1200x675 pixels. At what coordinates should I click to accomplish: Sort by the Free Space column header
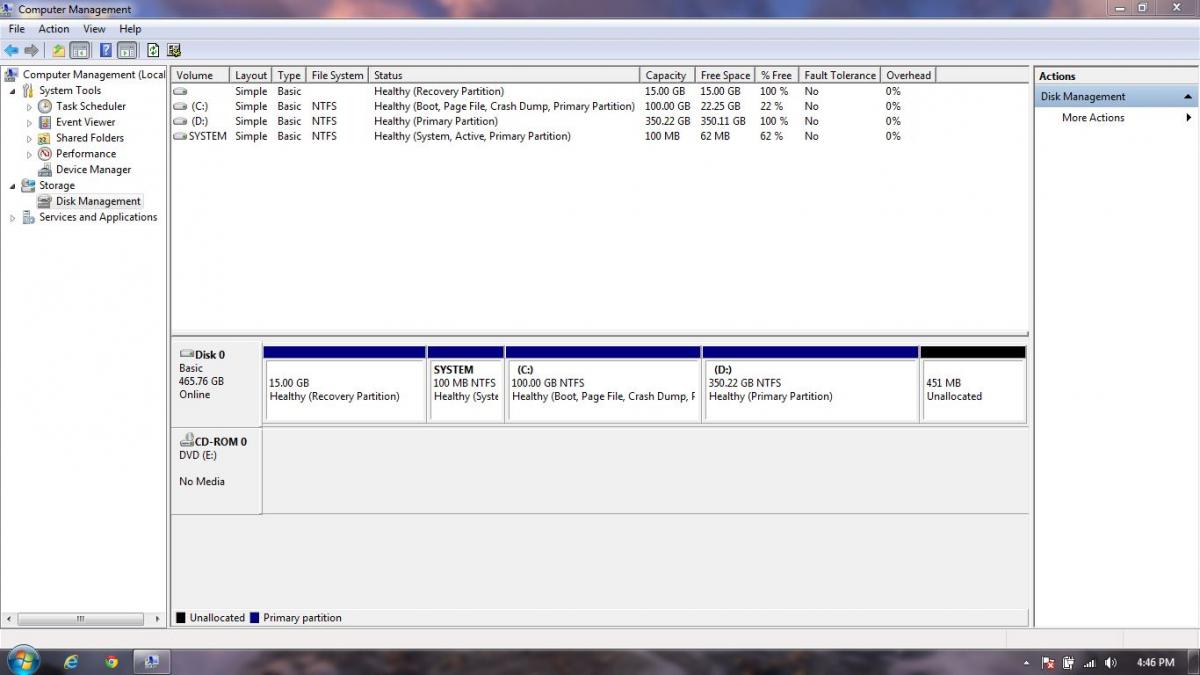coord(725,75)
